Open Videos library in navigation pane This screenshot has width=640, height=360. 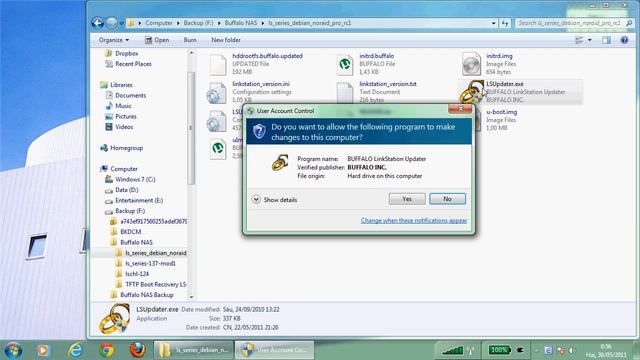pos(119,127)
